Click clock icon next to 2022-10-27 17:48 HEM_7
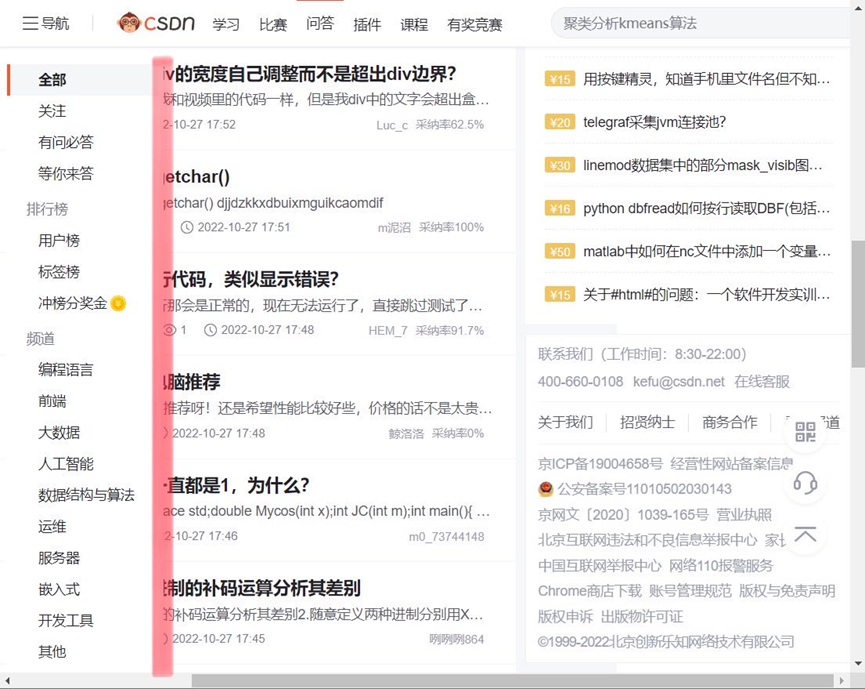 (x=210, y=330)
